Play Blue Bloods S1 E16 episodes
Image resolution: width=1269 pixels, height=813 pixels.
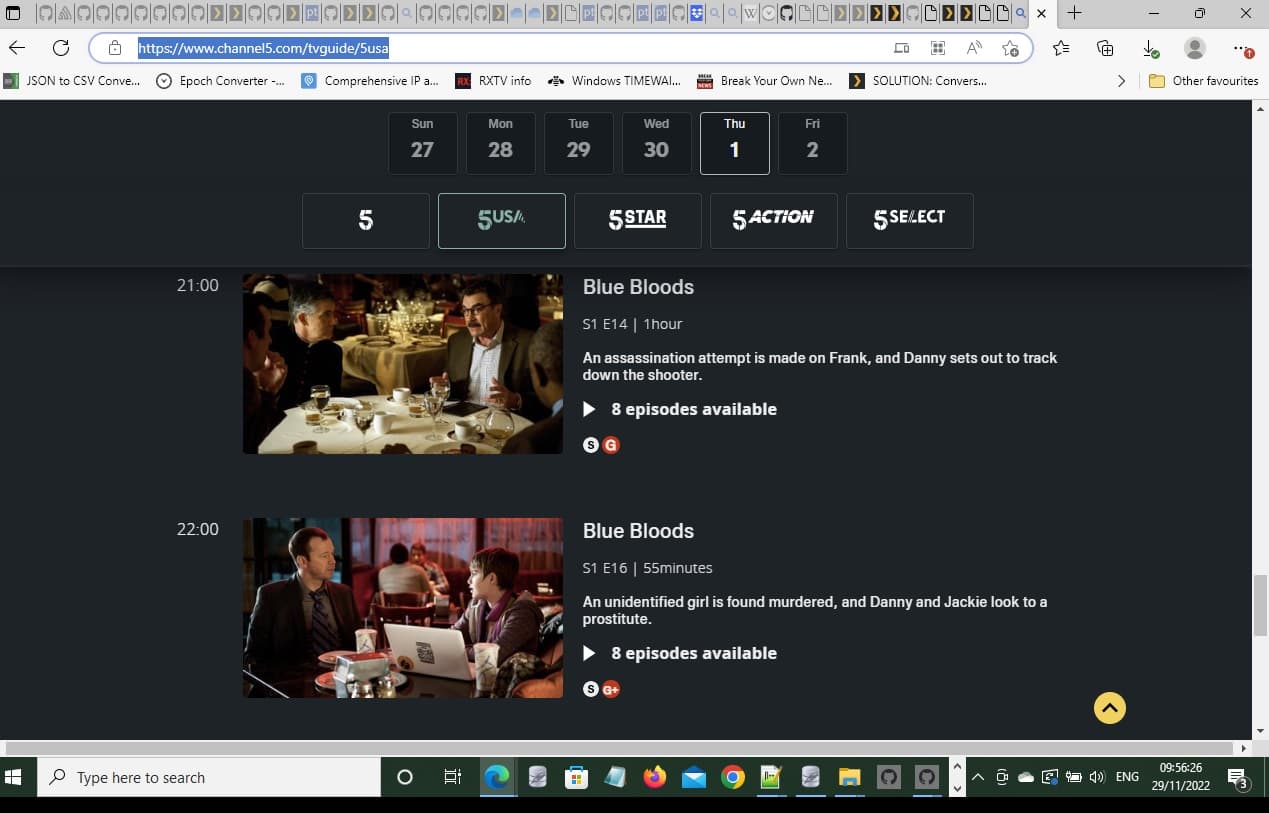point(590,653)
